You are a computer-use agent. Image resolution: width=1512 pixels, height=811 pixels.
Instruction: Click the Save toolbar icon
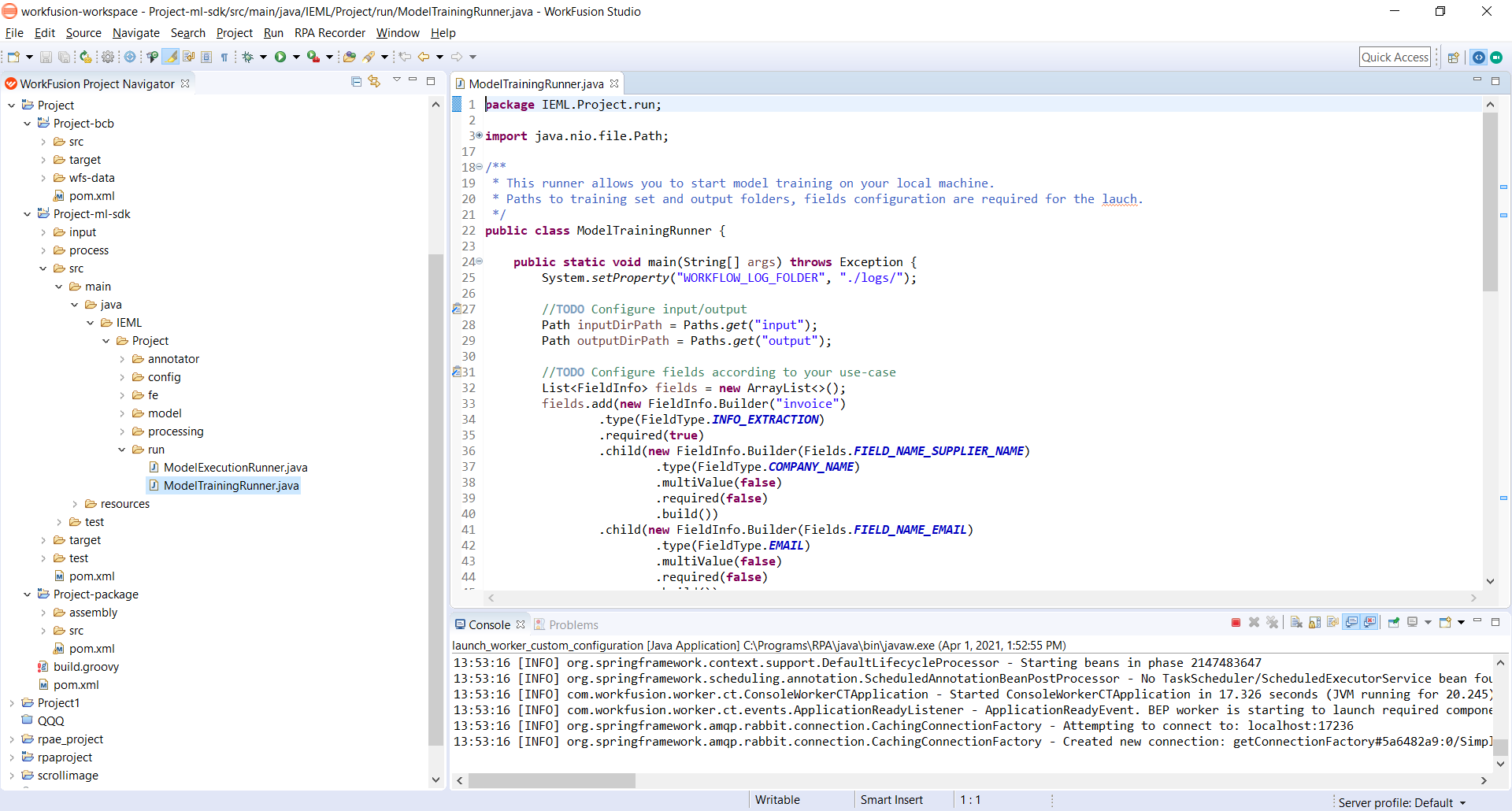pyautogui.click(x=46, y=57)
